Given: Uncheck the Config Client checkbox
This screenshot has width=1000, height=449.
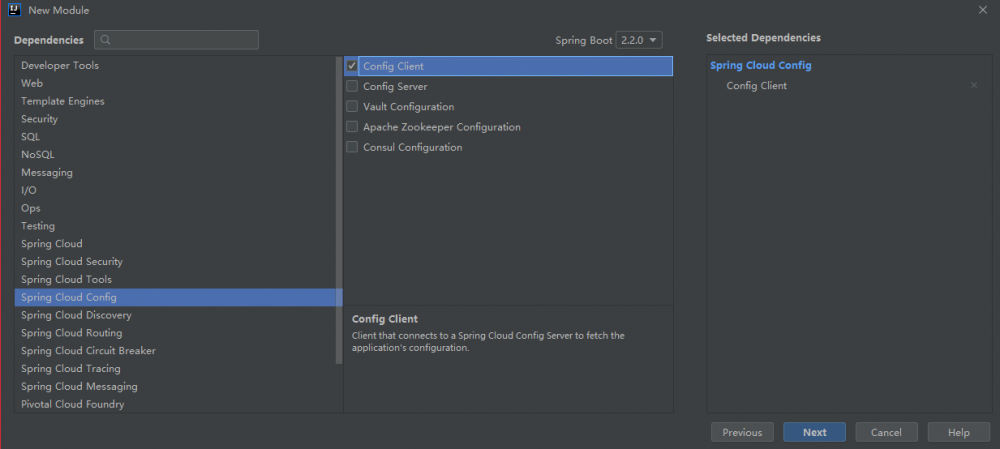Looking at the screenshot, I should (351, 66).
